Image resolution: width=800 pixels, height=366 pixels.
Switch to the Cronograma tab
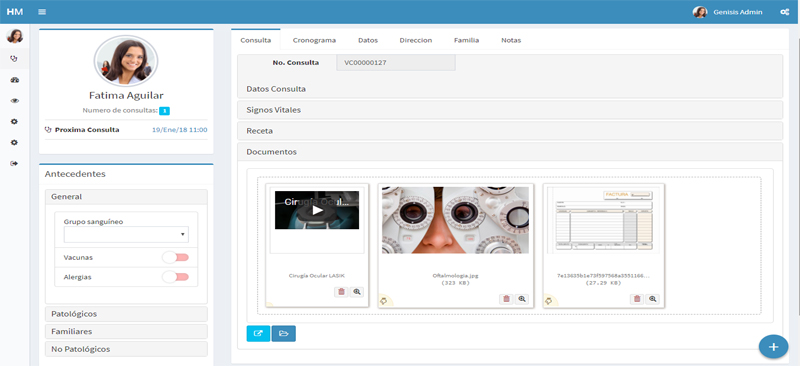314,40
